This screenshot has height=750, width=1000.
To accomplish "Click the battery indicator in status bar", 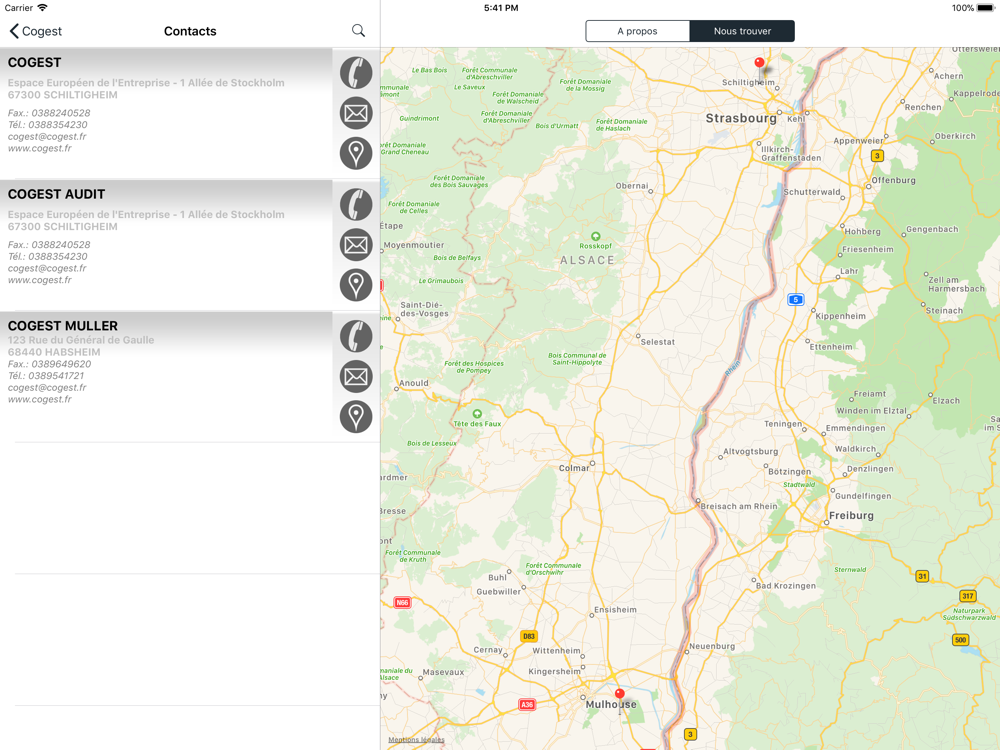I will 985,8.
